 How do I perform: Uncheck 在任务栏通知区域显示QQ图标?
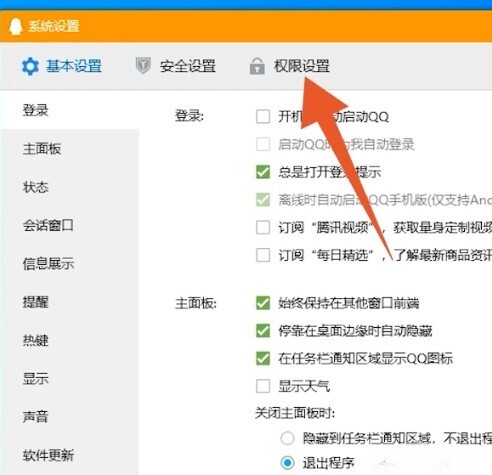263,358
